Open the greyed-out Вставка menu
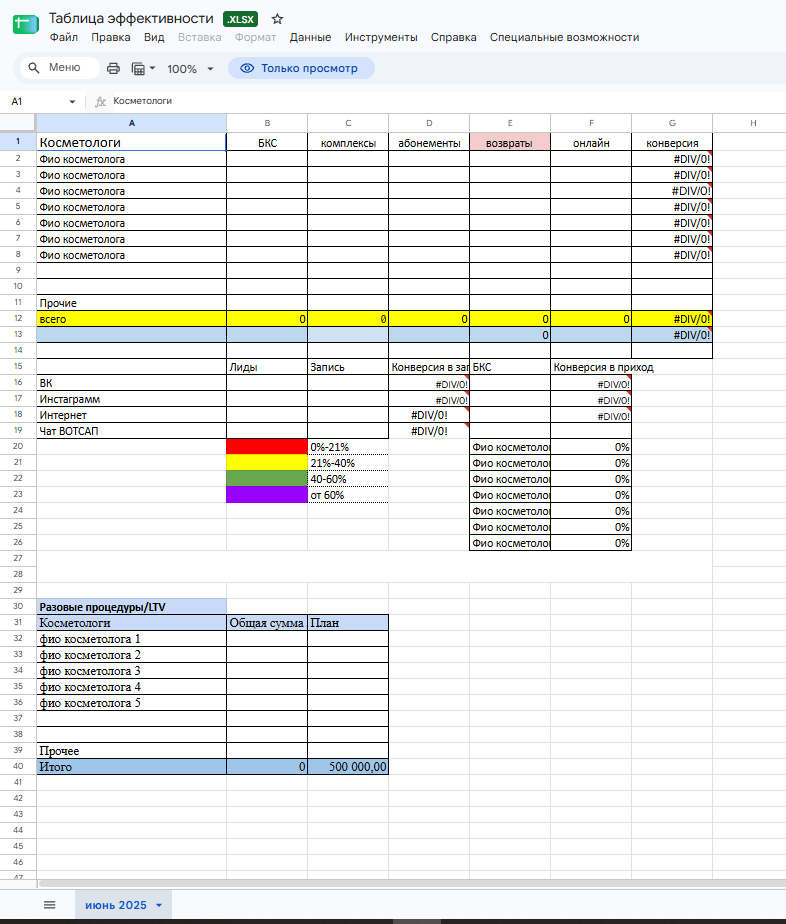786x924 pixels. 199,37
